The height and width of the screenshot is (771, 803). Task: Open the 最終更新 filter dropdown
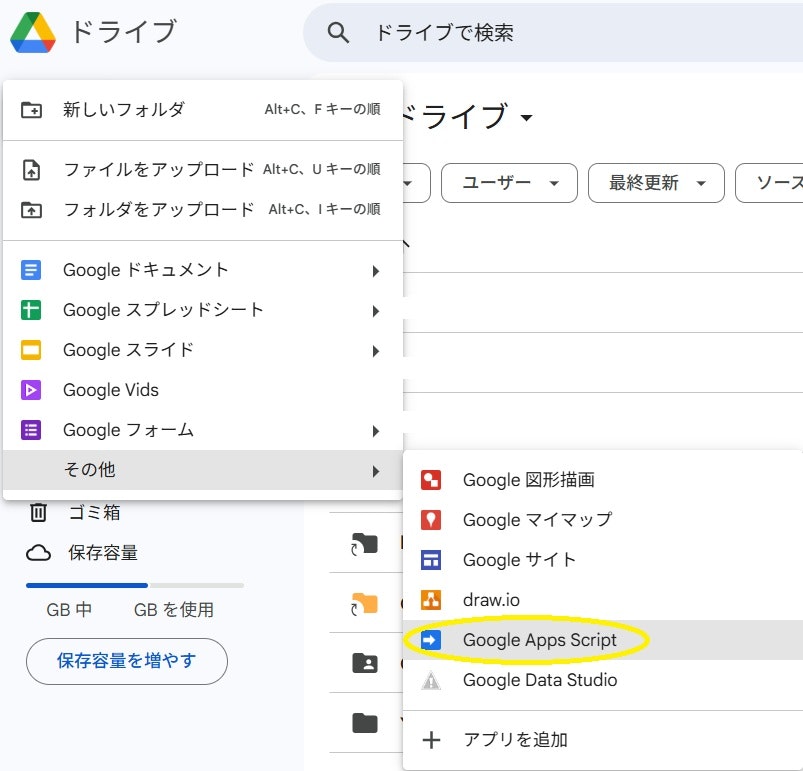click(656, 183)
